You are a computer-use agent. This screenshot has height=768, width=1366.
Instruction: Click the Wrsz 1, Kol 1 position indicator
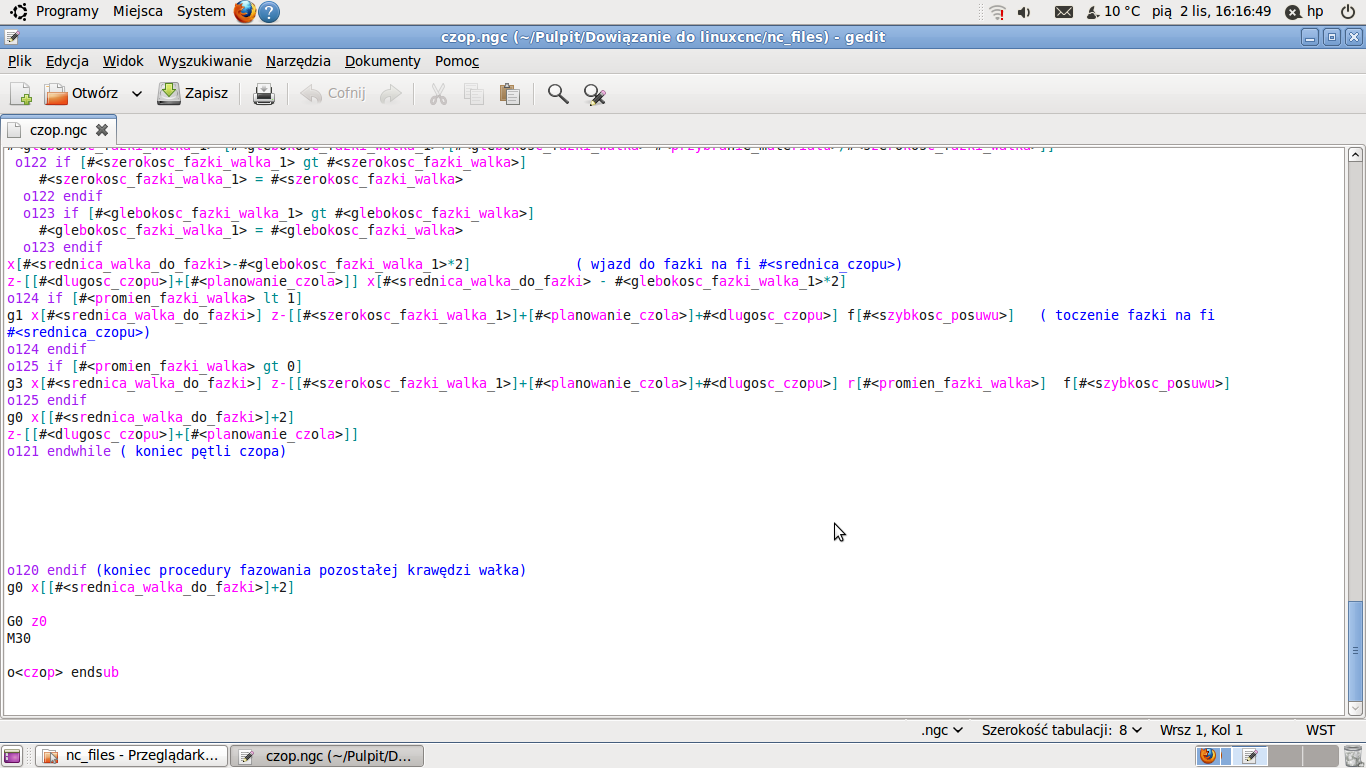pyautogui.click(x=1201, y=730)
